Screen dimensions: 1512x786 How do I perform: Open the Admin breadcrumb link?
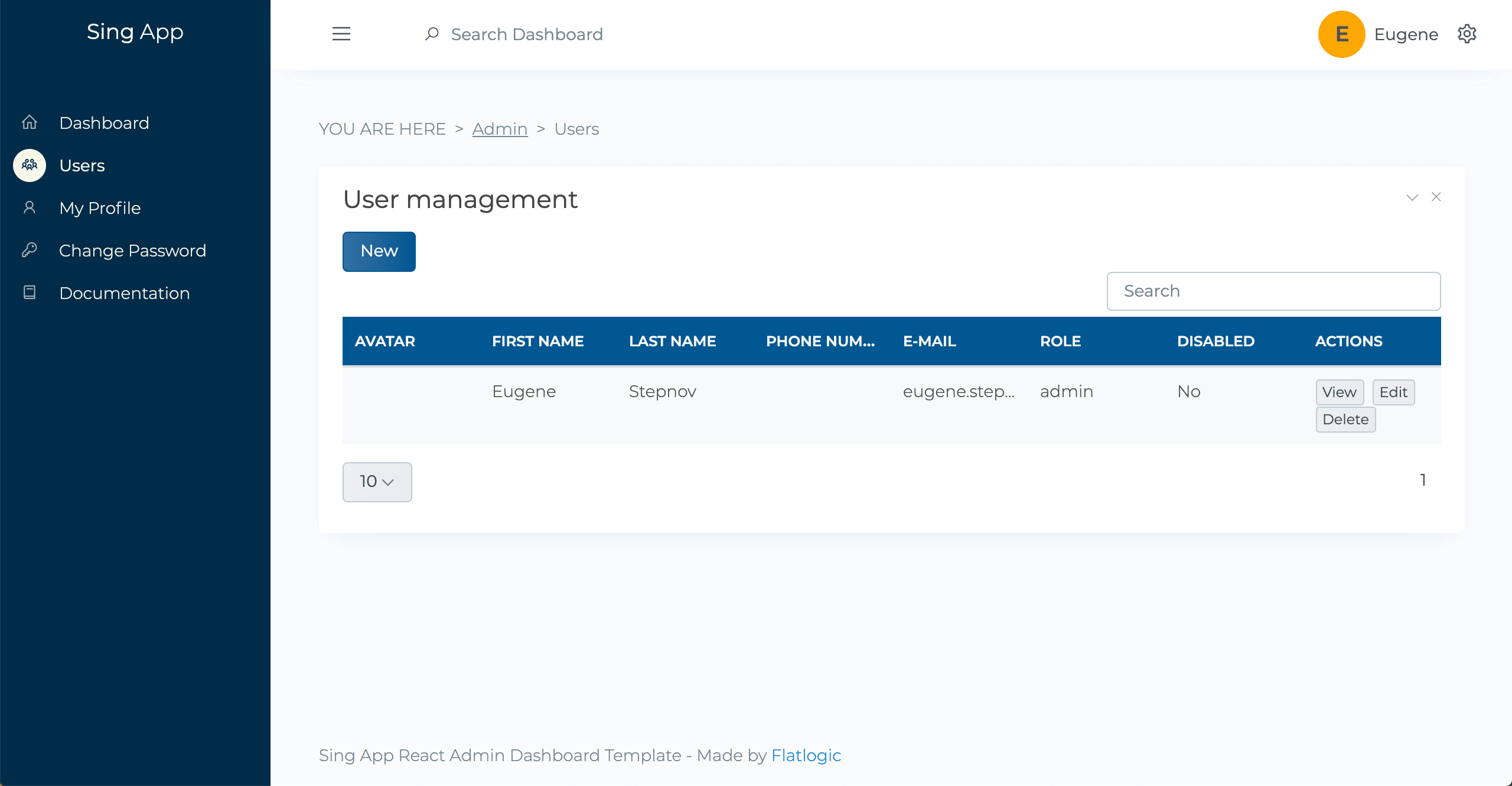click(500, 129)
